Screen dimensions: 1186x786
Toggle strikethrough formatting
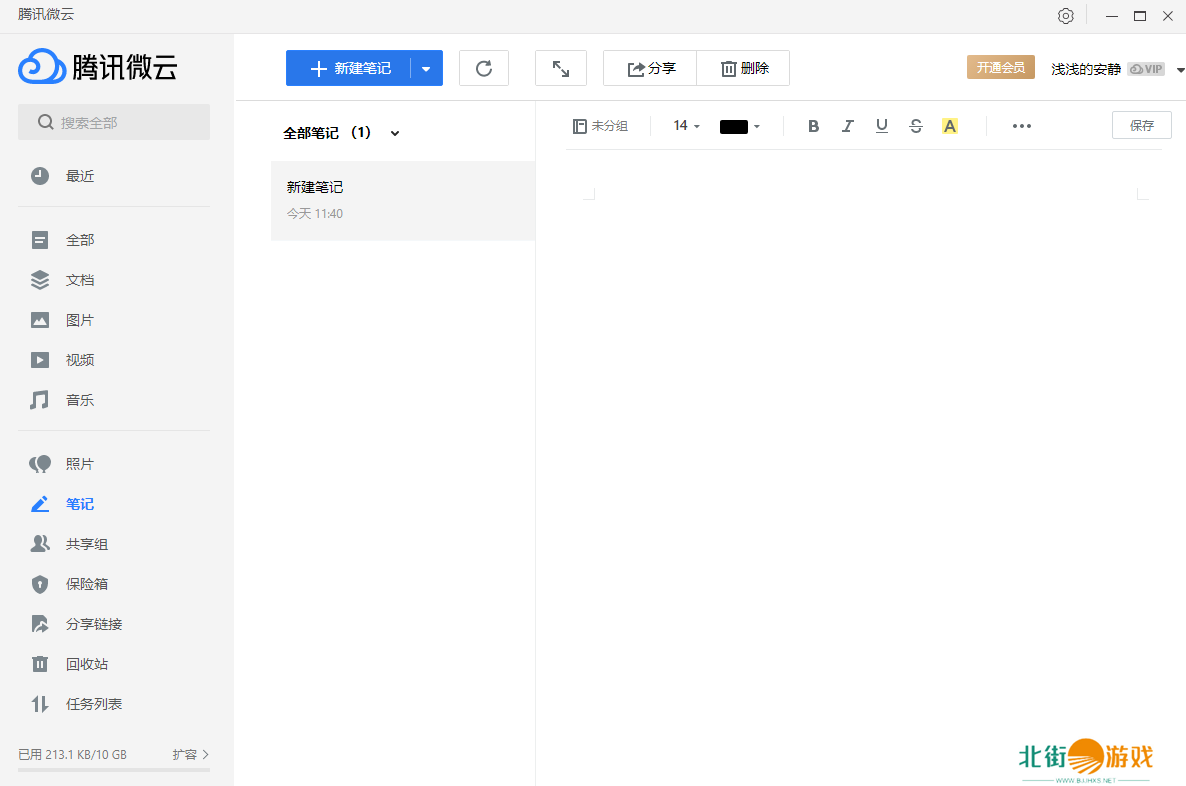click(x=915, y=126)
